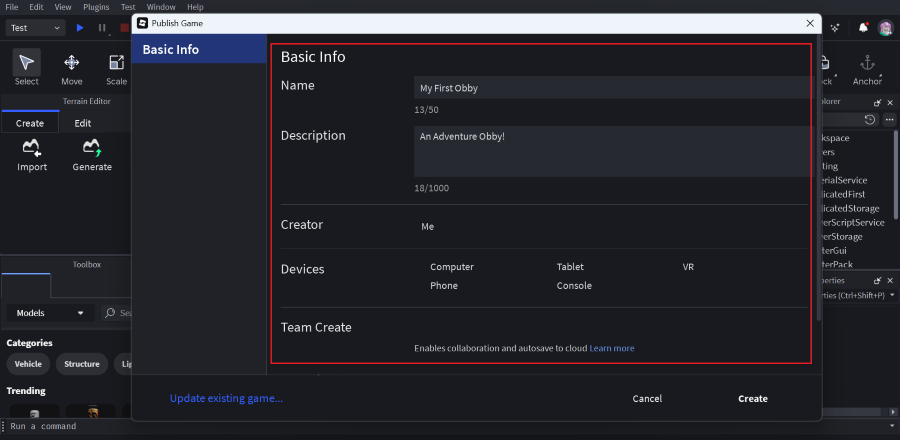Click the Create button in Publish dialog
Image resolution: width=900 pixels, height=440 pixels.
click(752, 399)
